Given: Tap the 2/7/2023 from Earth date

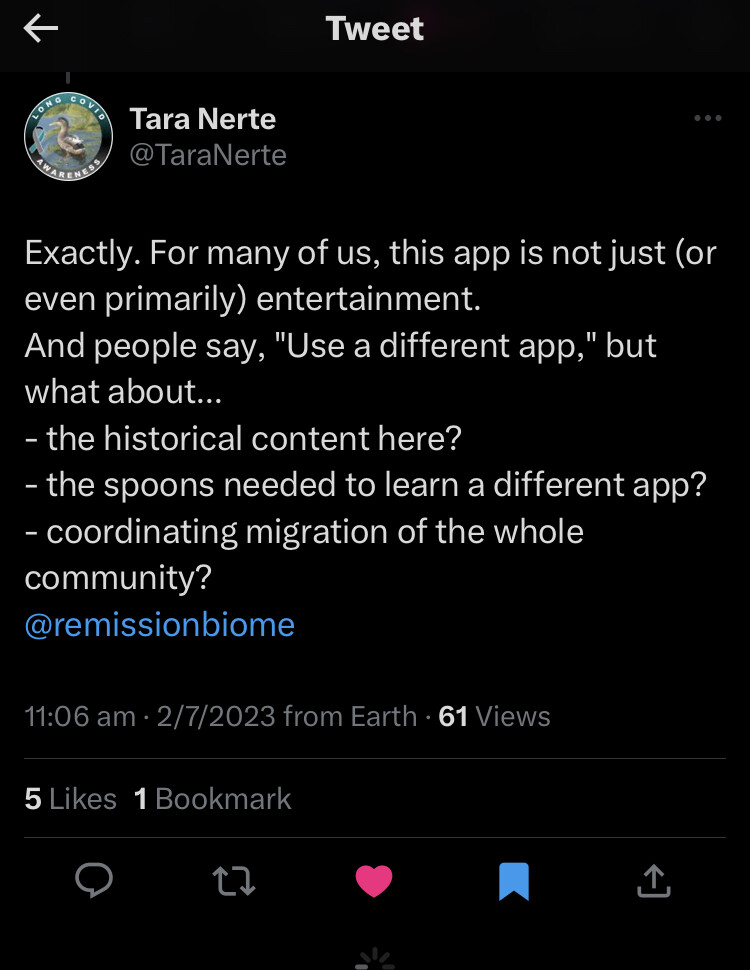Looking at the screenshot, I should tap(287, 717).
